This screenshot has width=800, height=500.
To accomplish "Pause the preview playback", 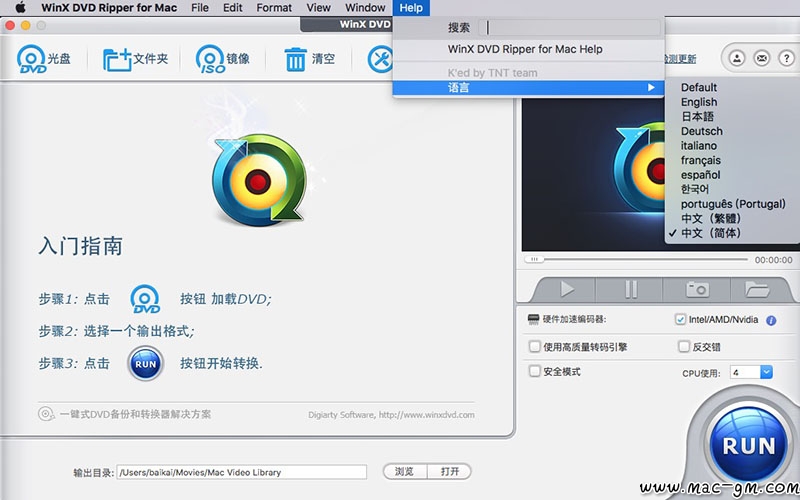I will 631,289.
